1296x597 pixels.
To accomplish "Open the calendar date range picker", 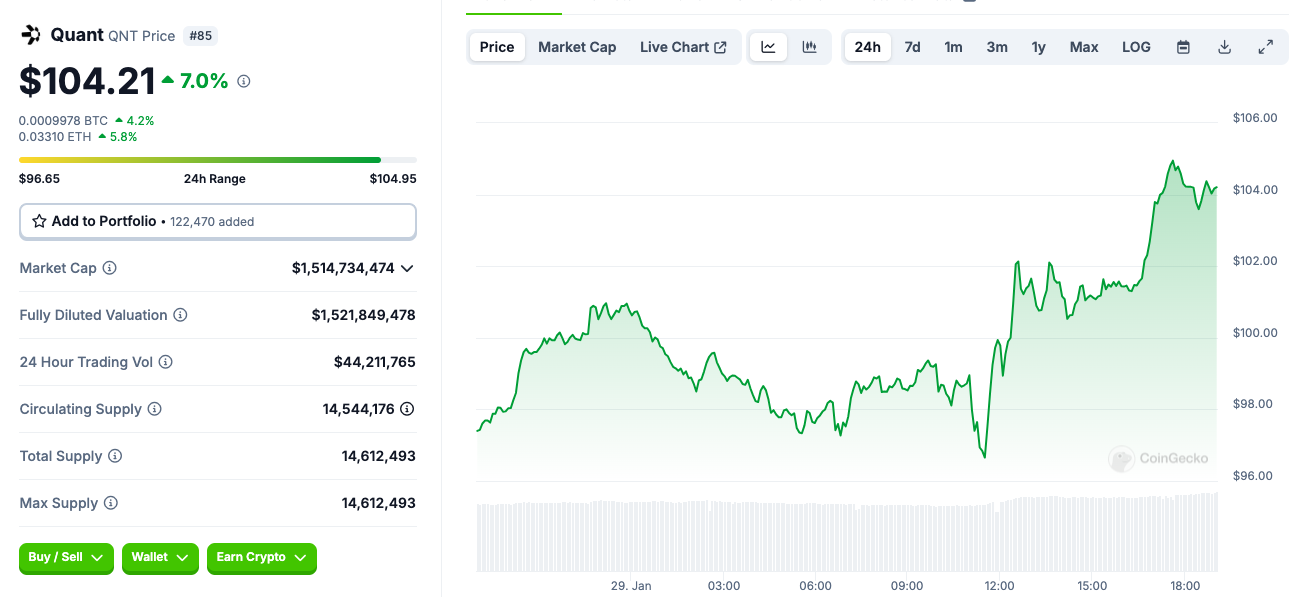I will (1183, 47).
